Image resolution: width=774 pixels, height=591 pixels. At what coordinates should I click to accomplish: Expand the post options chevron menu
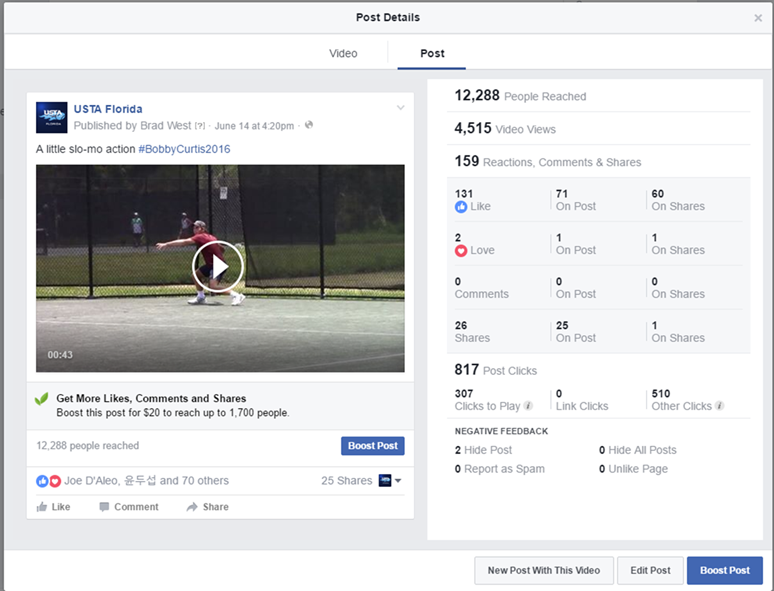(401, 108)
